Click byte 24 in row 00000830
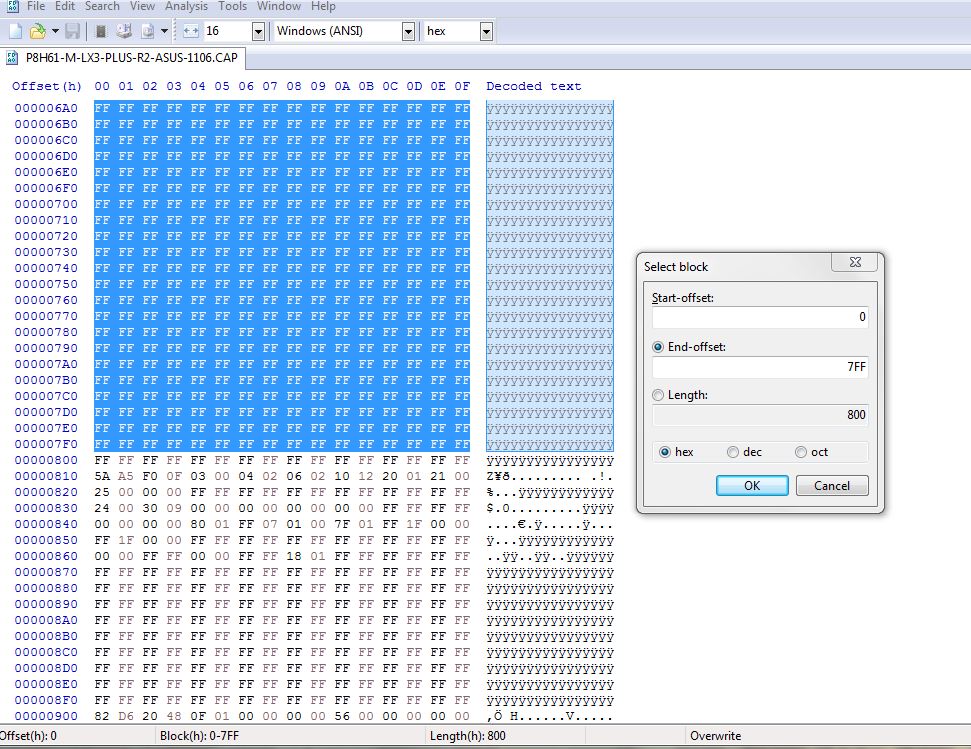 102,508
